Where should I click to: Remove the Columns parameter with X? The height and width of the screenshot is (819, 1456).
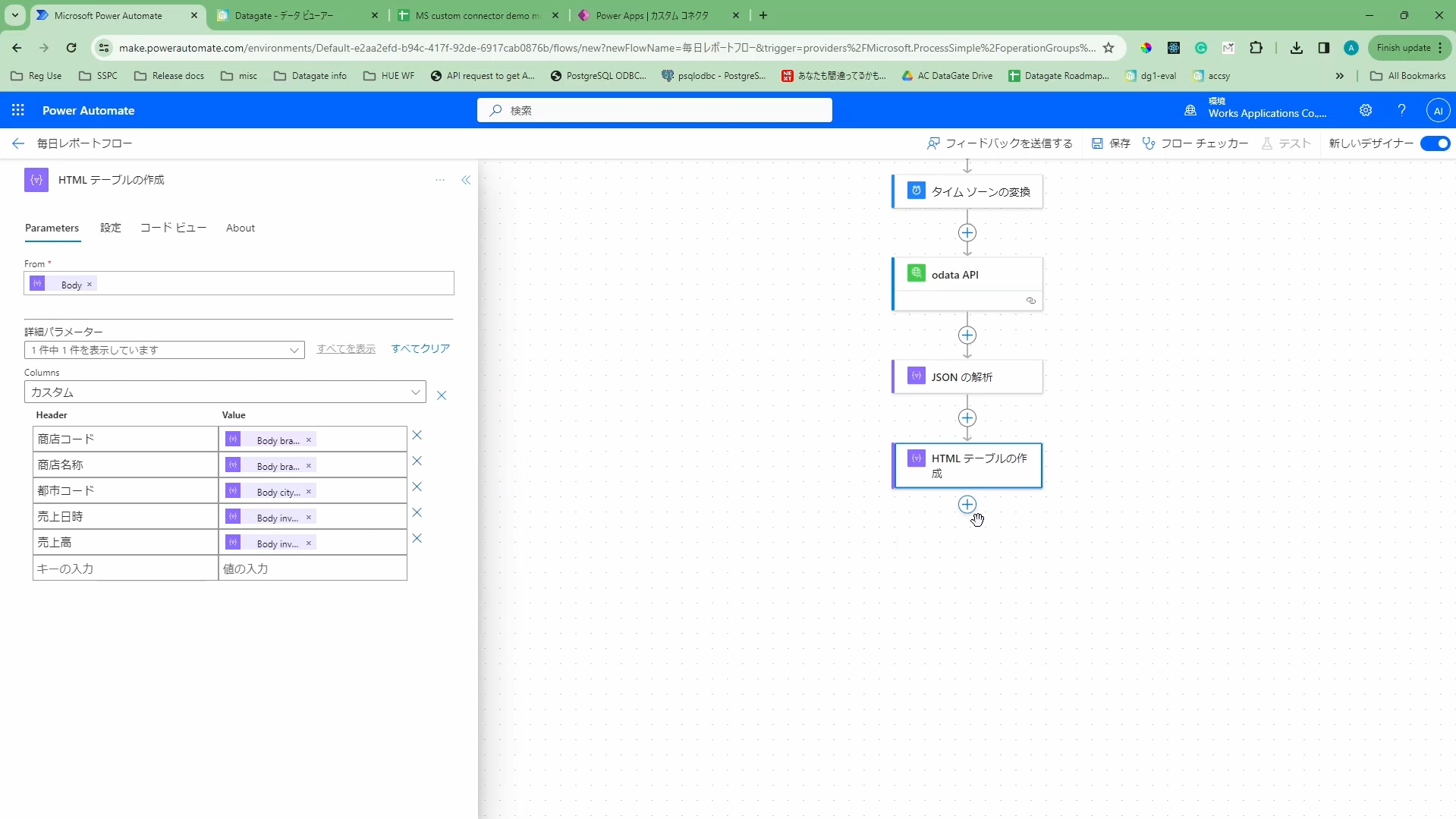click(442, 395)
